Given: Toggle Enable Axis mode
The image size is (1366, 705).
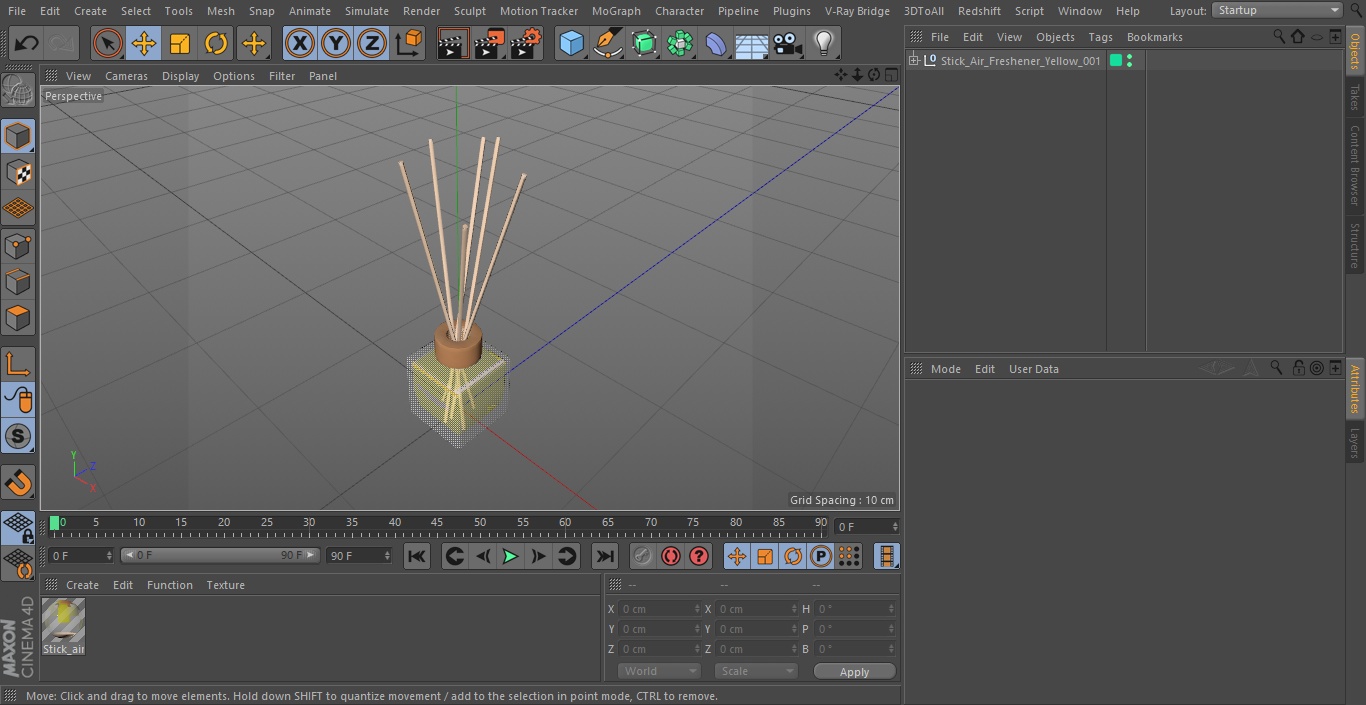Looking at the screenshot, I should (x=18, y=363).
